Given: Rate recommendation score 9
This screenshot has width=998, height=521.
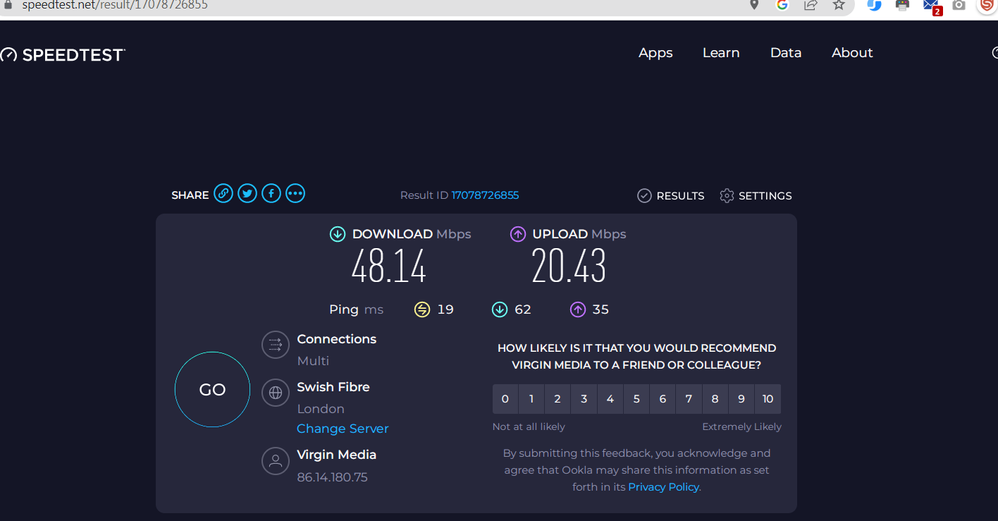Looking at the screenshot, I should [x=741, y=399].
